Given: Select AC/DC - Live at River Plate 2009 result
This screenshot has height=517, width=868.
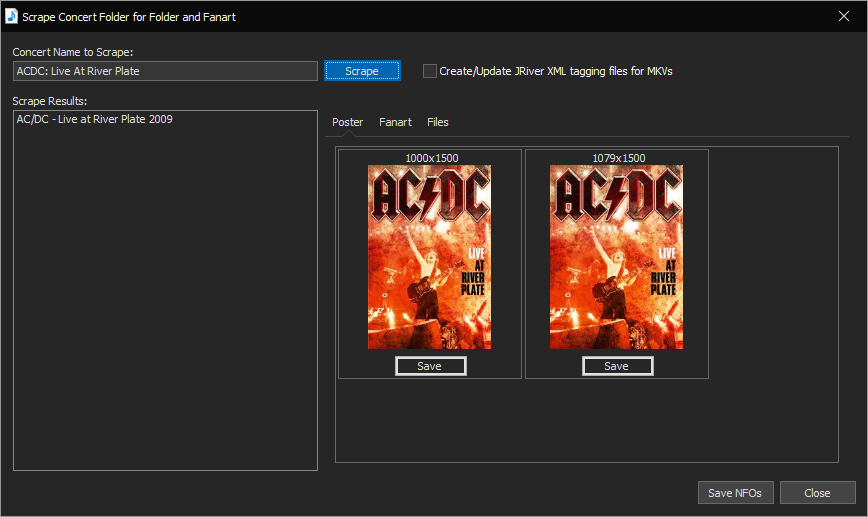Looking at the screenshot, I should click(94, 119).
